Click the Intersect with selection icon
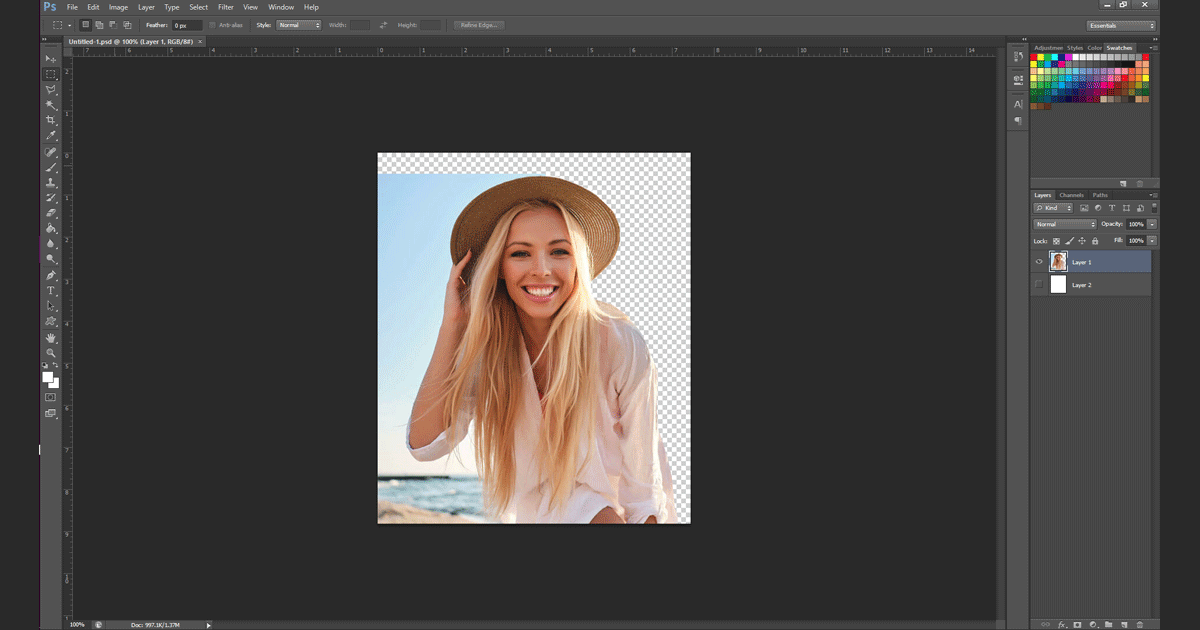Viewport: 1200px width, 630px height. click(127, 24)
